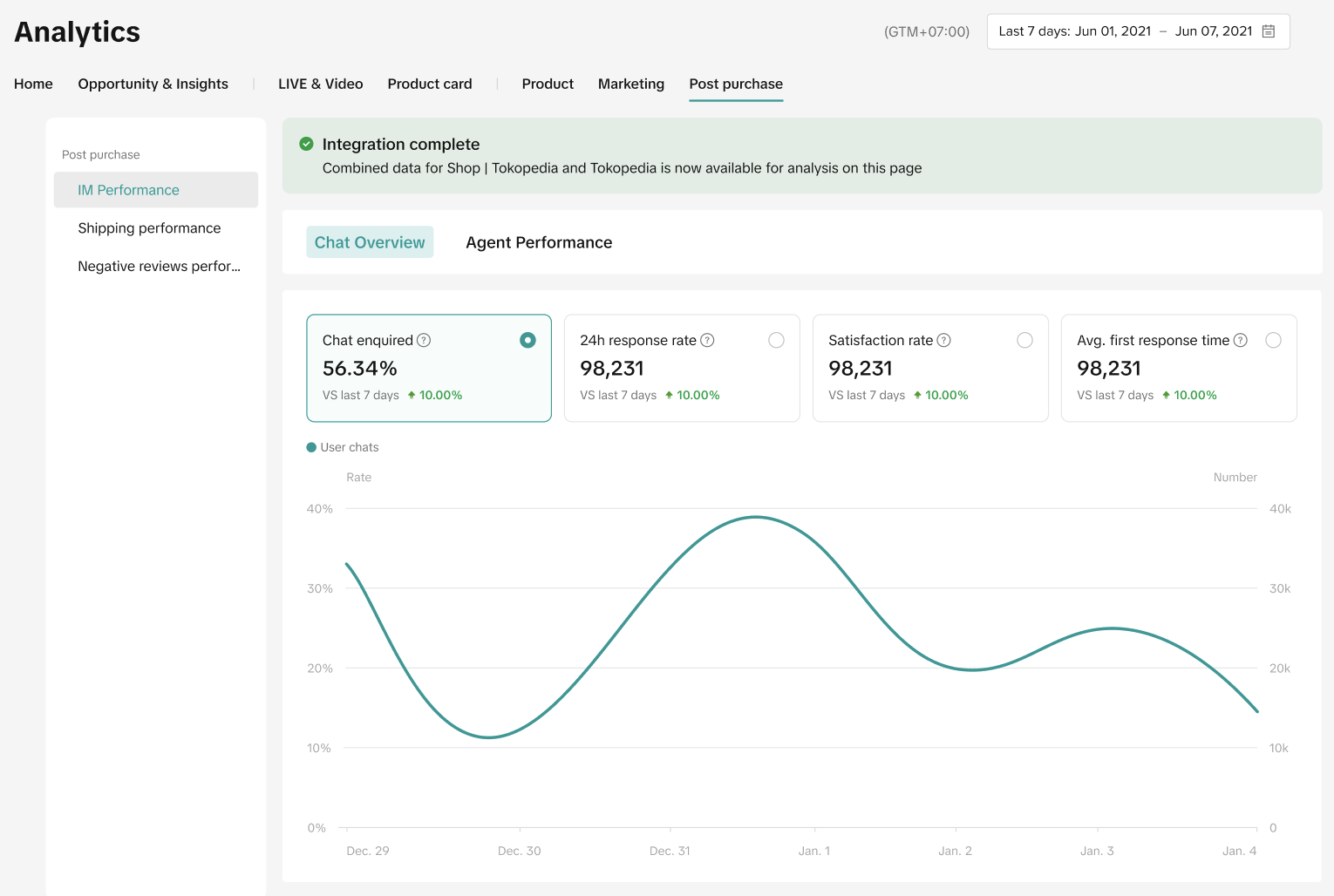Click the Chat Overview tab

(370, 242)
